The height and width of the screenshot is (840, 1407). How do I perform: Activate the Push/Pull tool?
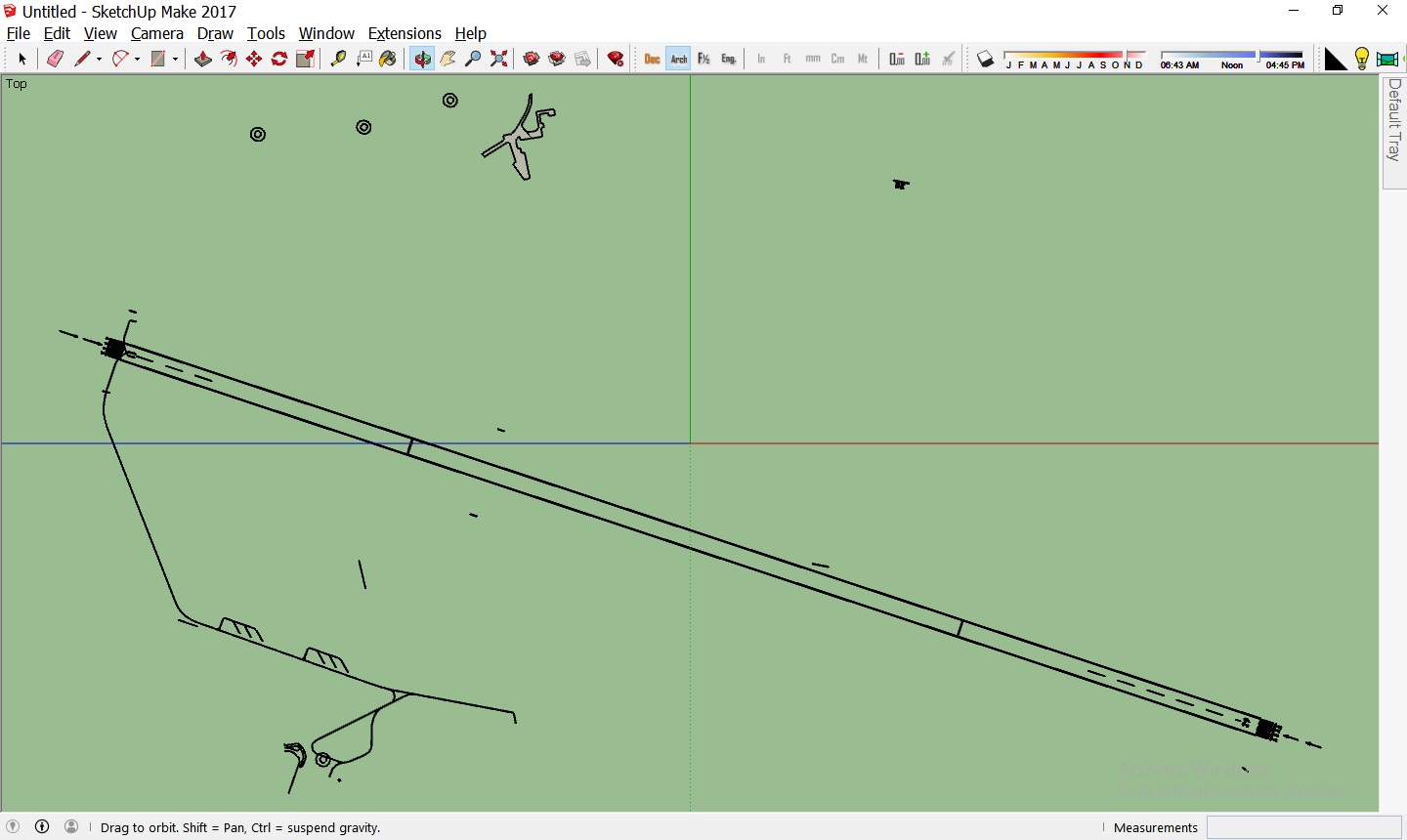tap(203, 60)
